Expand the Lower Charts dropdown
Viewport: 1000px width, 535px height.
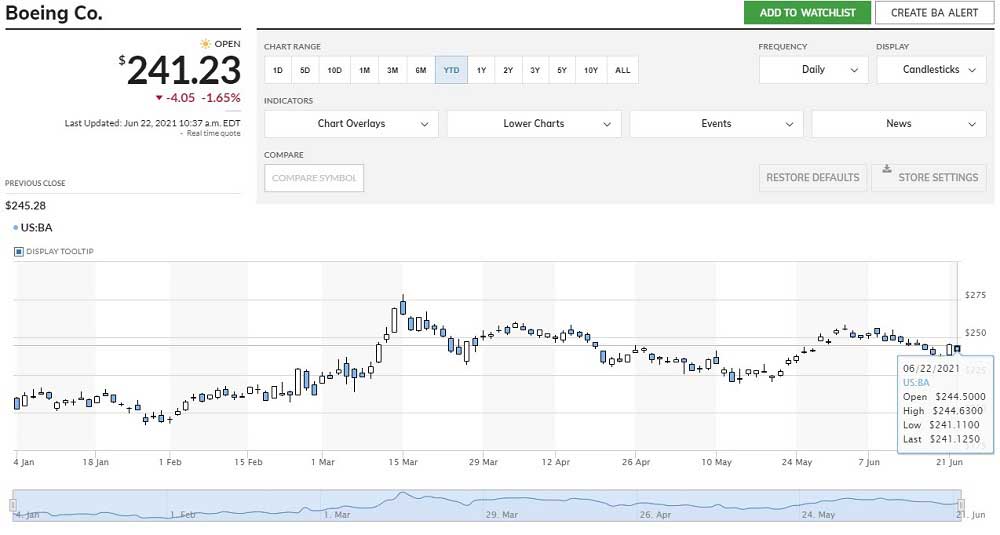(x=534, y=124)
